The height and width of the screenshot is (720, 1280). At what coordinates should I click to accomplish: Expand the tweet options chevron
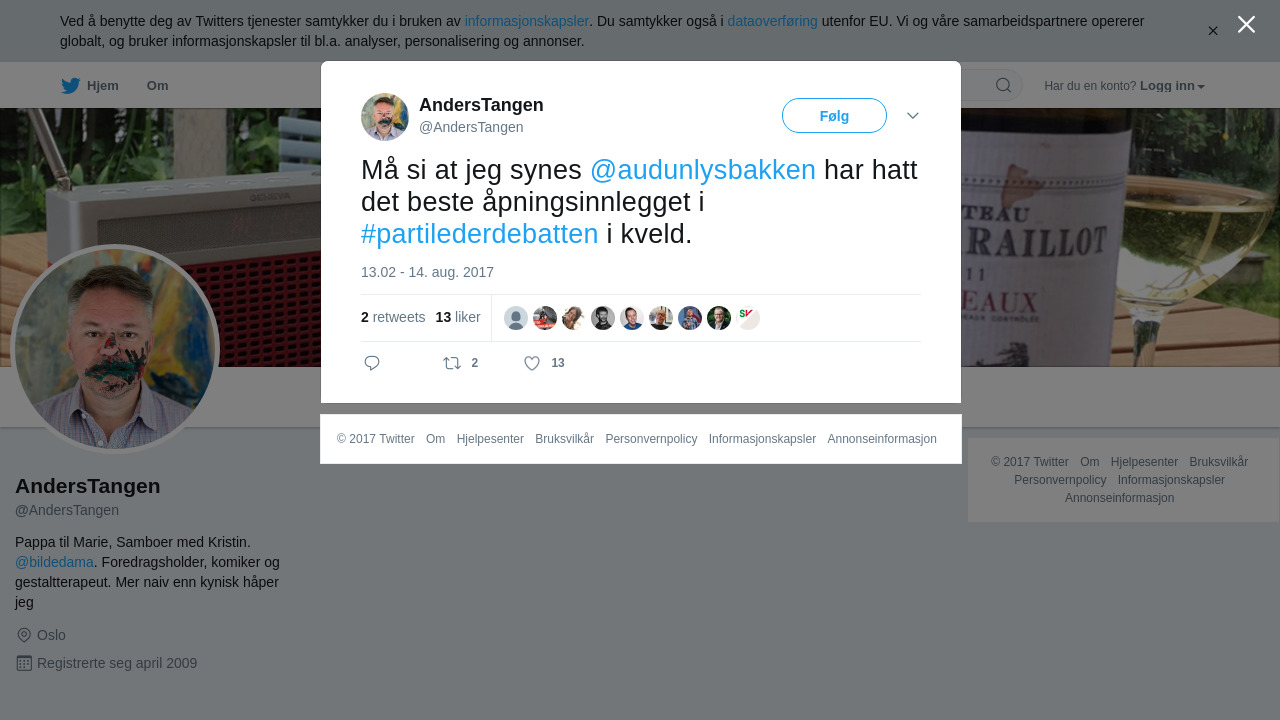(x=913, y=116)
